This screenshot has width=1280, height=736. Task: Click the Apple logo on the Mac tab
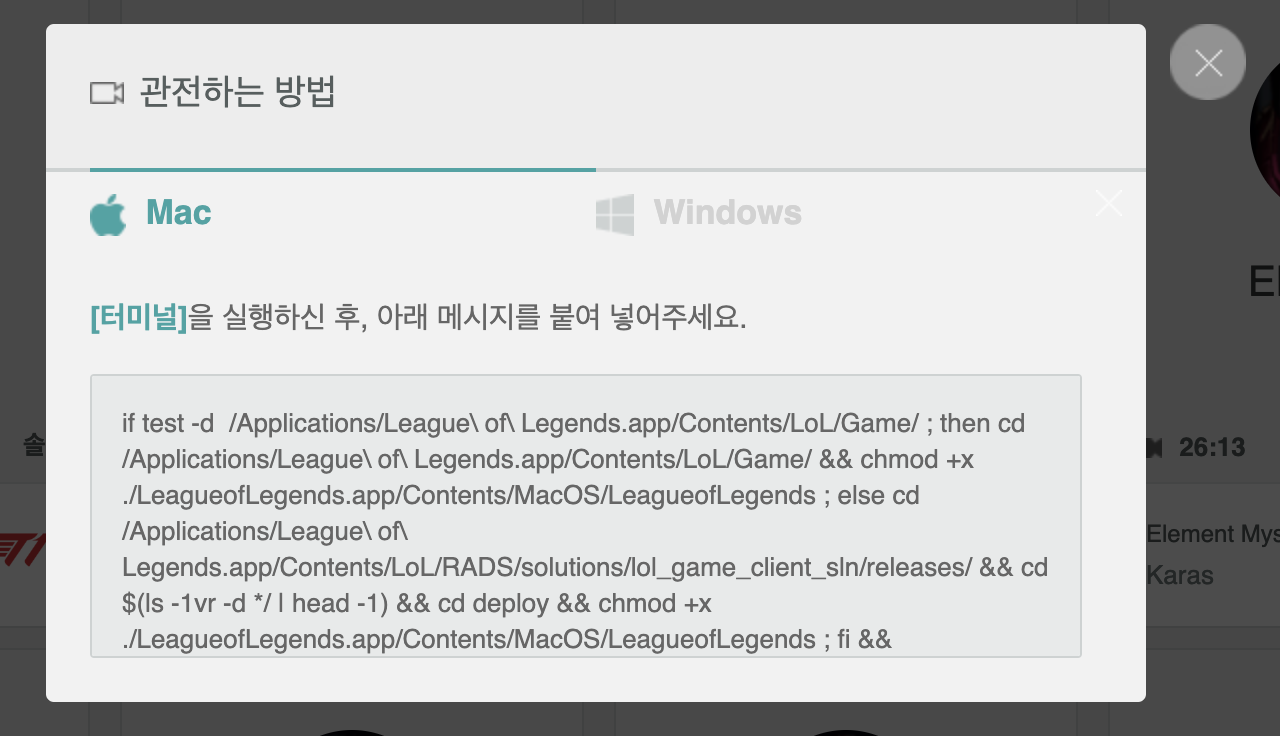108,214
